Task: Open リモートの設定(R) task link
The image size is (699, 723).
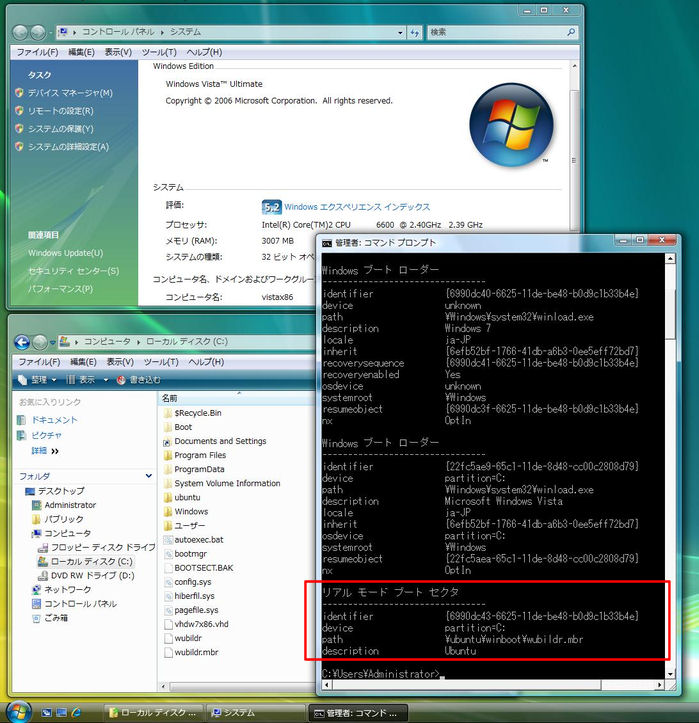Action: click(x=60, y=111)
